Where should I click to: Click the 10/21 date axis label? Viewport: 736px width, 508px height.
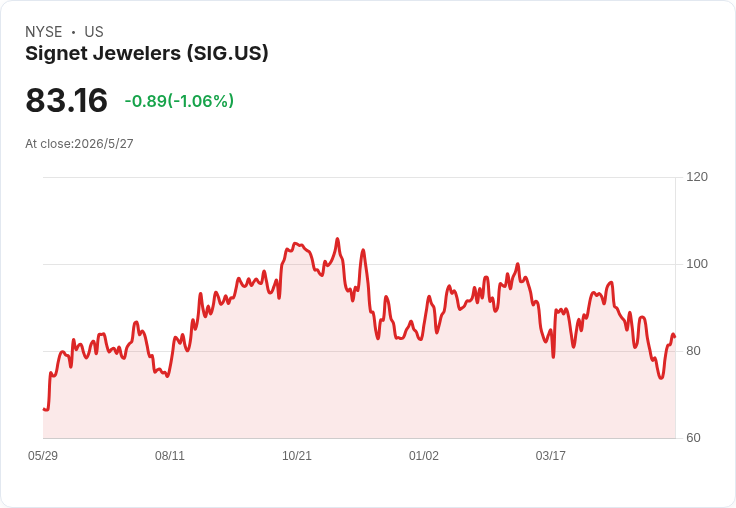click(x=297, y=455)
